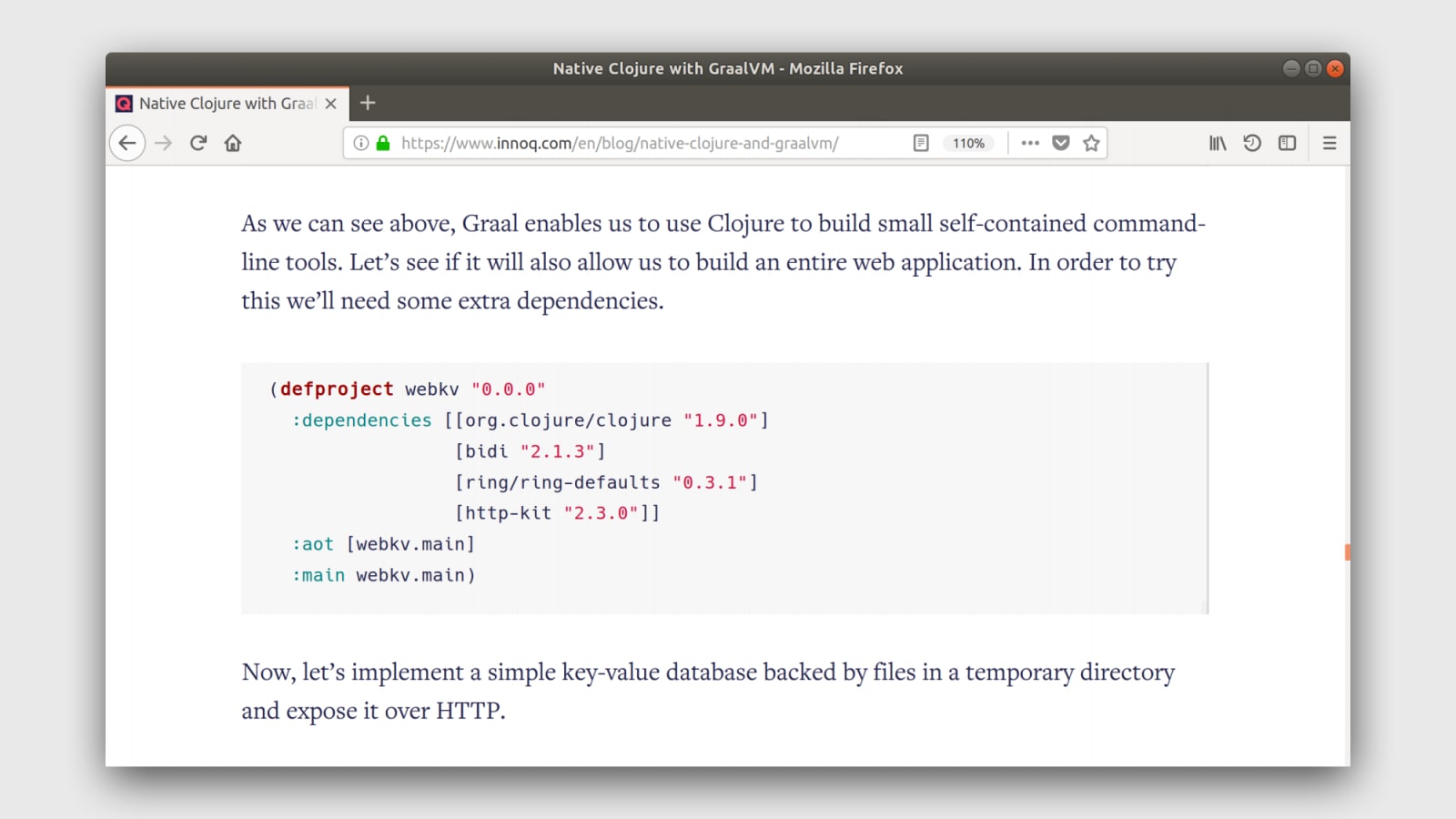The width and height of the screenshot is (1456, 819).
Task: Click the "[http-kit" dependency text
Action: [x=503, y=513]
